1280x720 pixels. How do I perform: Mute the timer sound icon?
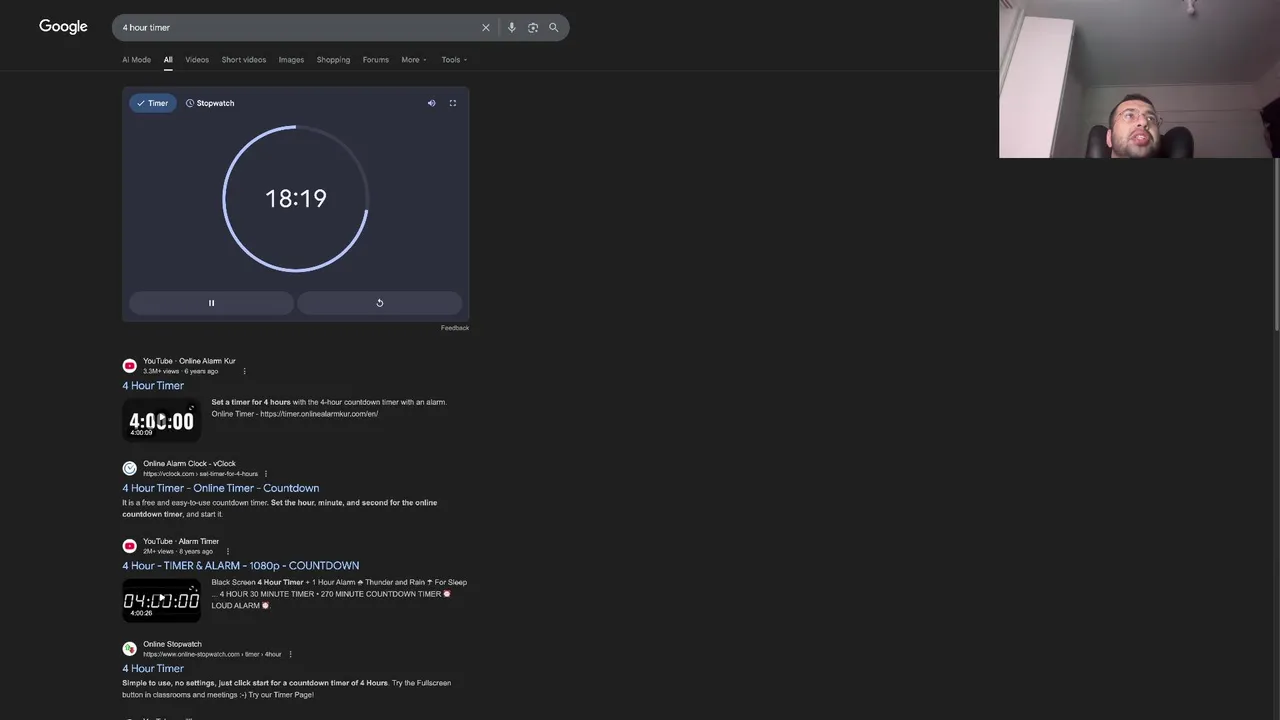click(432, 103)
